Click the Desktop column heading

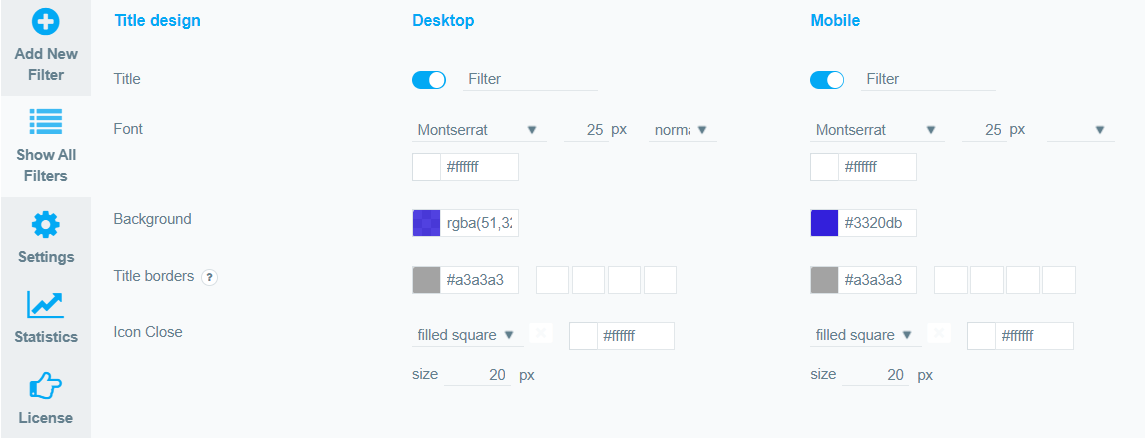[443, 20]
